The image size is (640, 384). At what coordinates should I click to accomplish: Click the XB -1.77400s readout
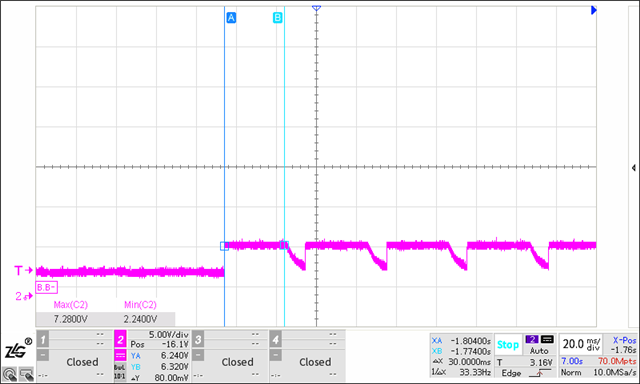click(461, 351)
